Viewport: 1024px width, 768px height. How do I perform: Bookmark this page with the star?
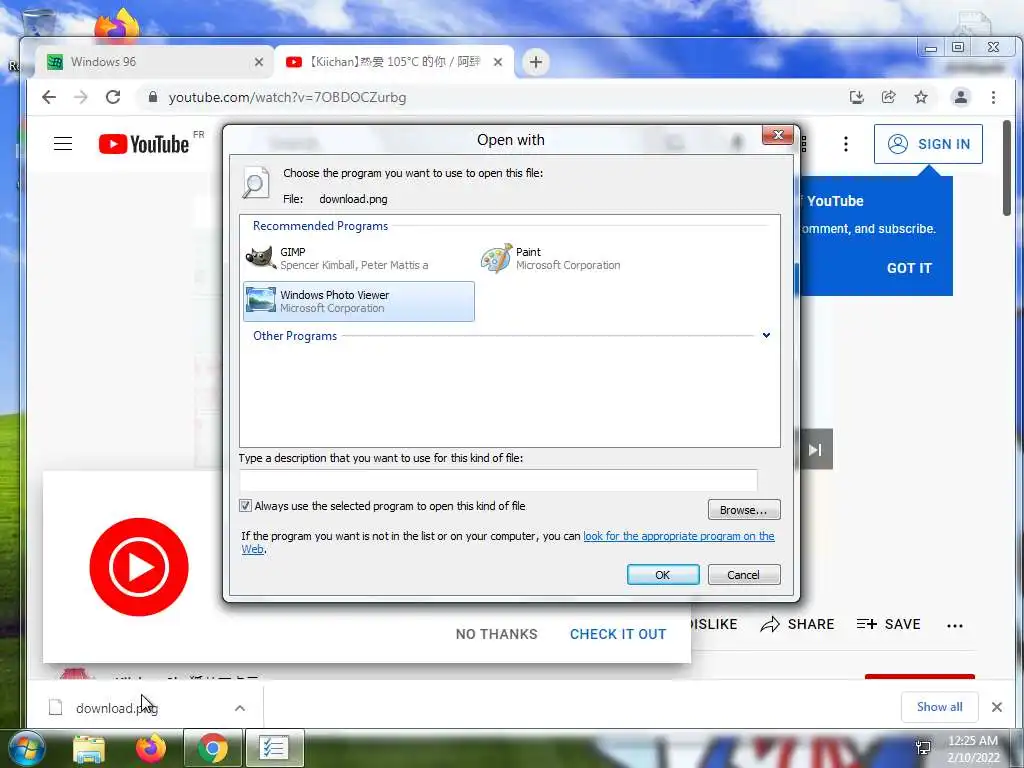pyautogui.click(x=921, y=97)
